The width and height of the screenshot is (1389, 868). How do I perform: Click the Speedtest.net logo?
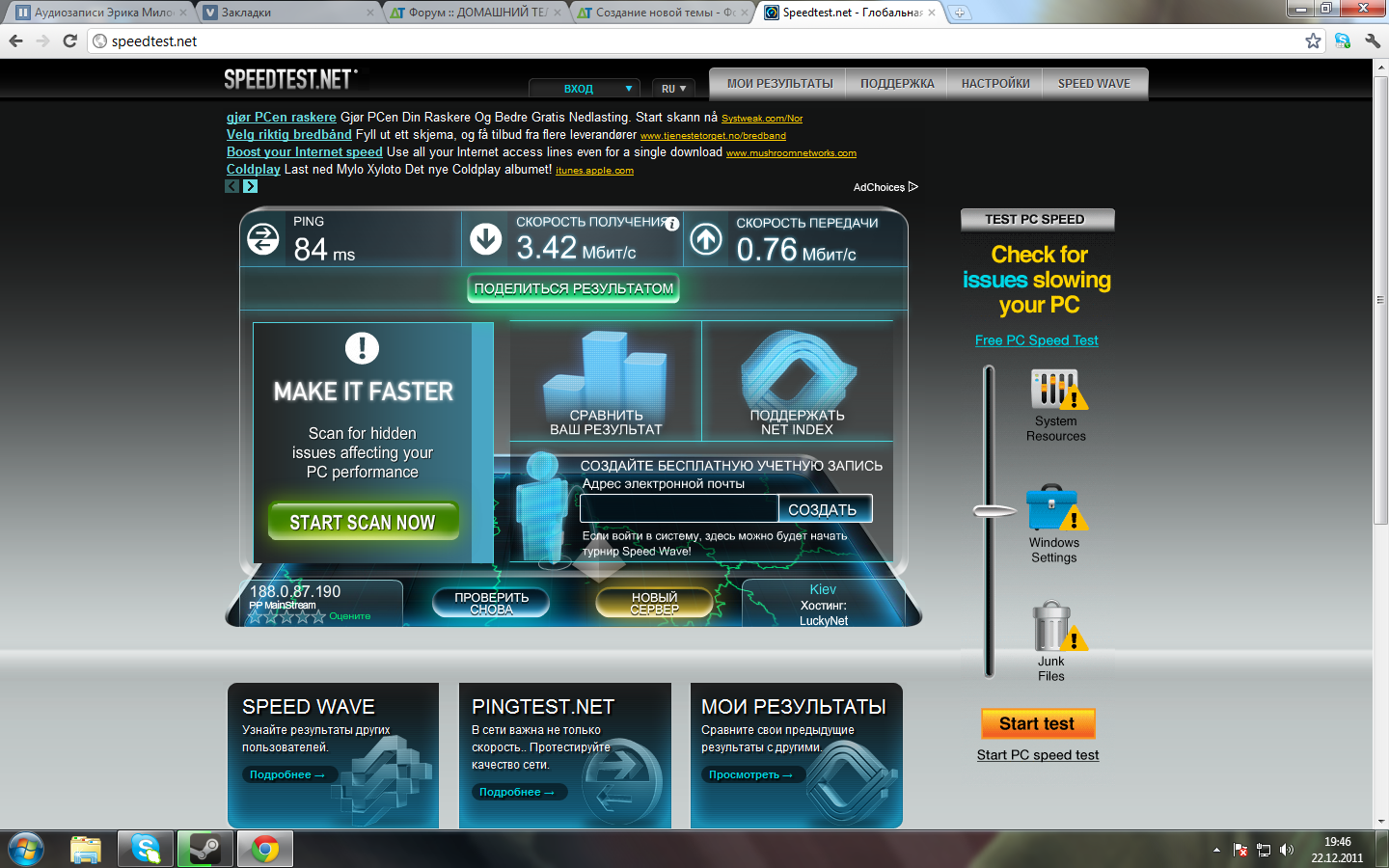click(x=290, y=79)
